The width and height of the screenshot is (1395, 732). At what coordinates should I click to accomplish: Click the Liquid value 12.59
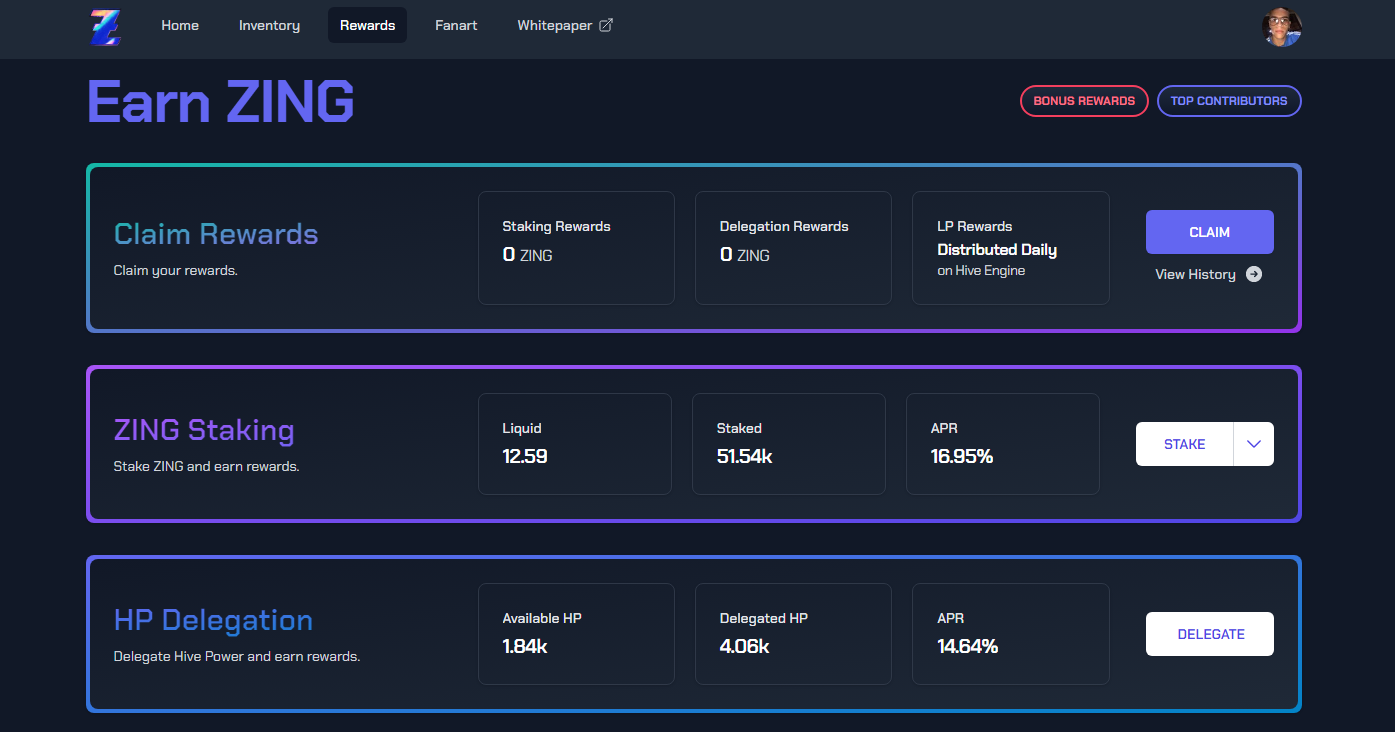tap(525, 457)
